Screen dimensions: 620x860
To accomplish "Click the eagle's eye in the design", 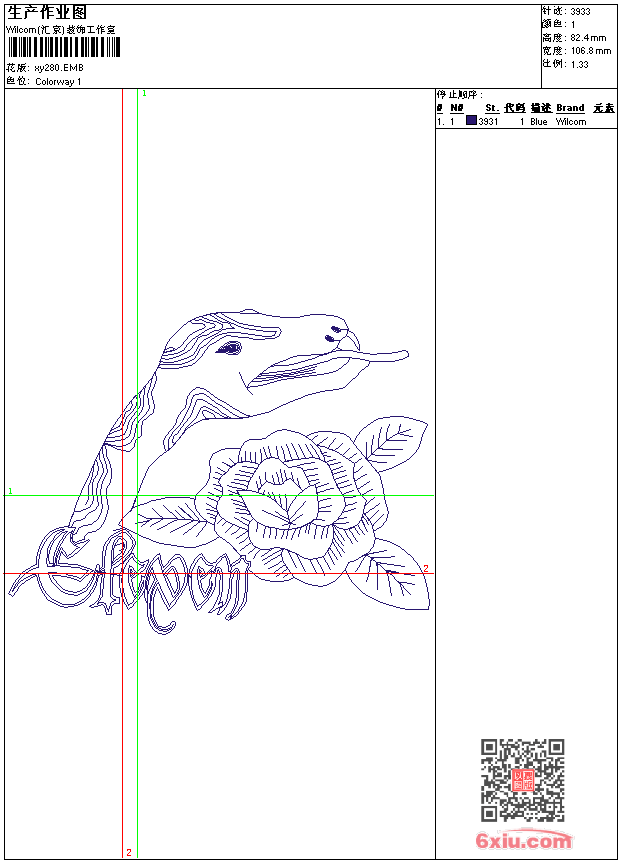I will [231, 348].
